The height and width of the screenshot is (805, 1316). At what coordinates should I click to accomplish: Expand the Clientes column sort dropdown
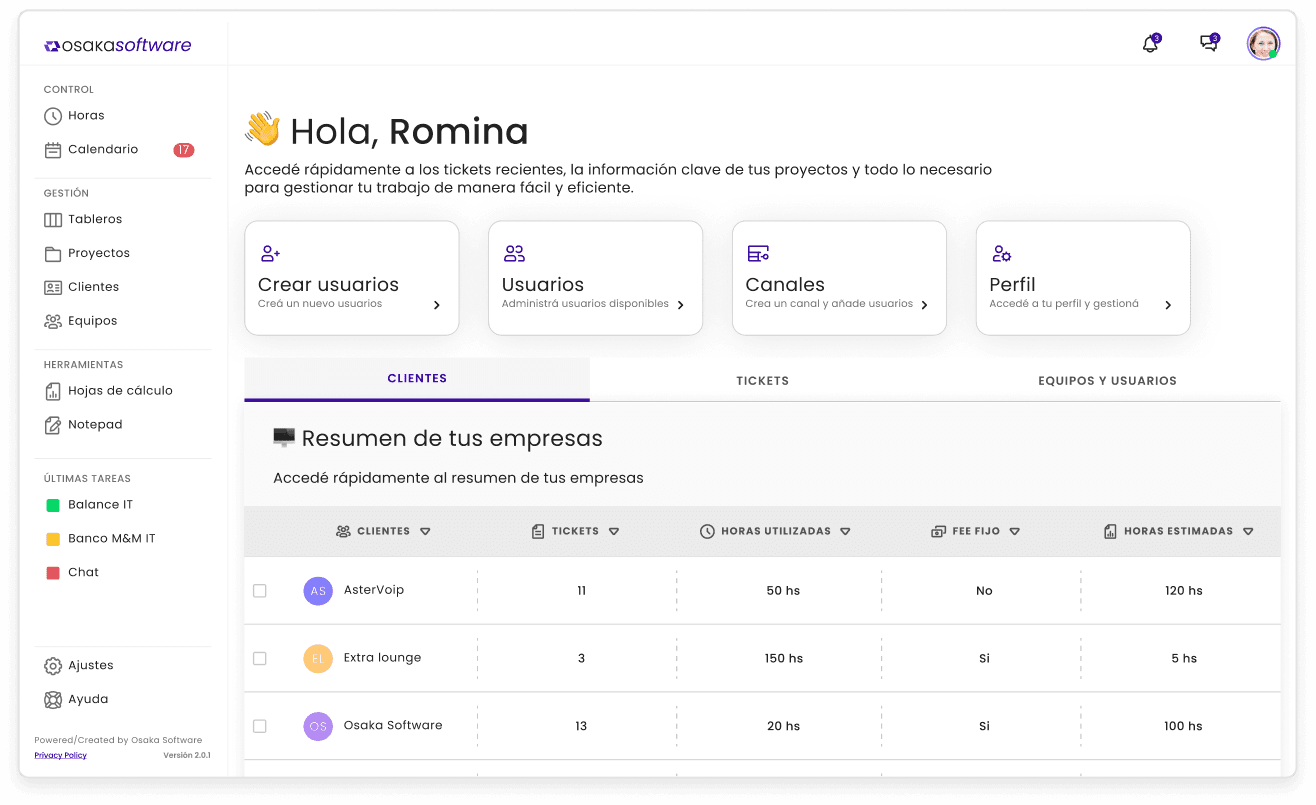point(425,532)
